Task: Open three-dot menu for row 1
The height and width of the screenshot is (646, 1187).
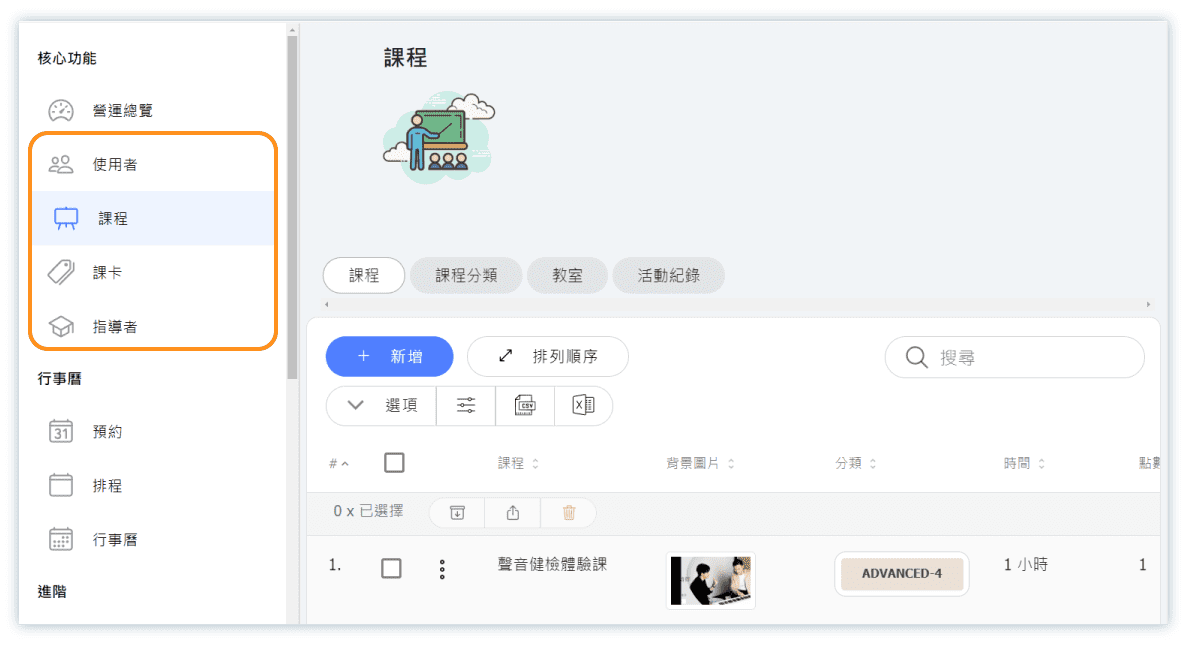Action: click(442, 569)
